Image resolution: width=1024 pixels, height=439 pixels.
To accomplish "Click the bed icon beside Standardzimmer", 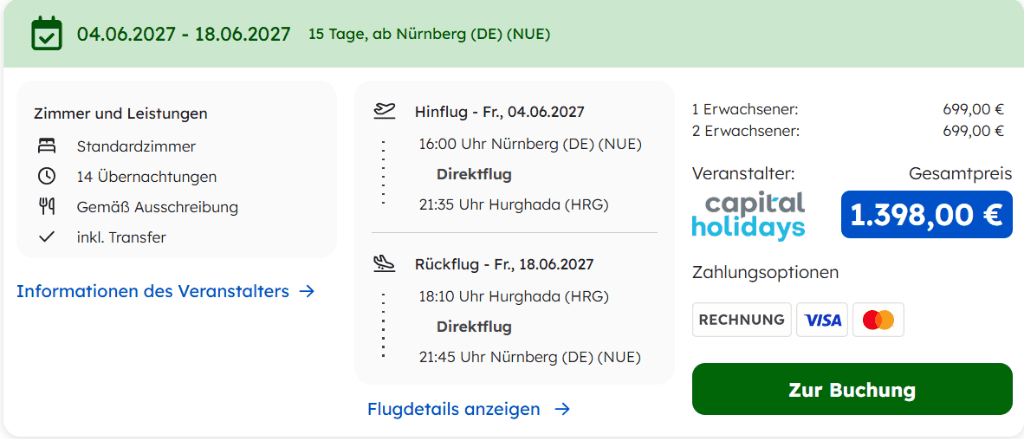I will [47, 146].
